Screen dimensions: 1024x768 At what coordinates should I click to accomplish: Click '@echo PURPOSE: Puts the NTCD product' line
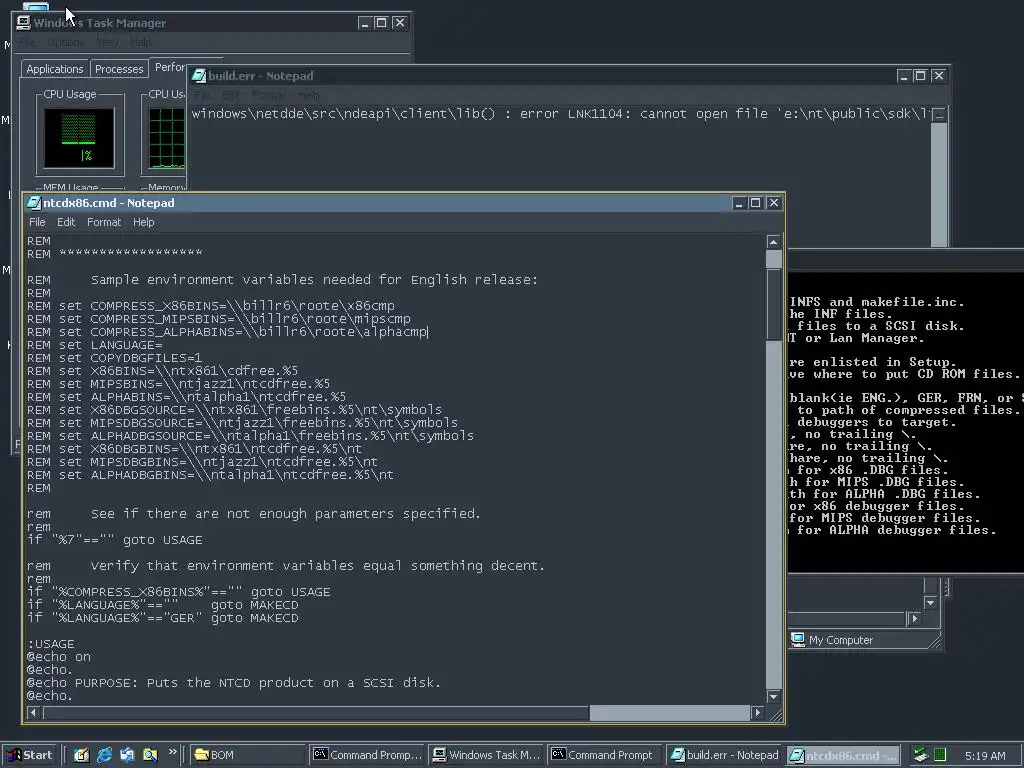234,683
